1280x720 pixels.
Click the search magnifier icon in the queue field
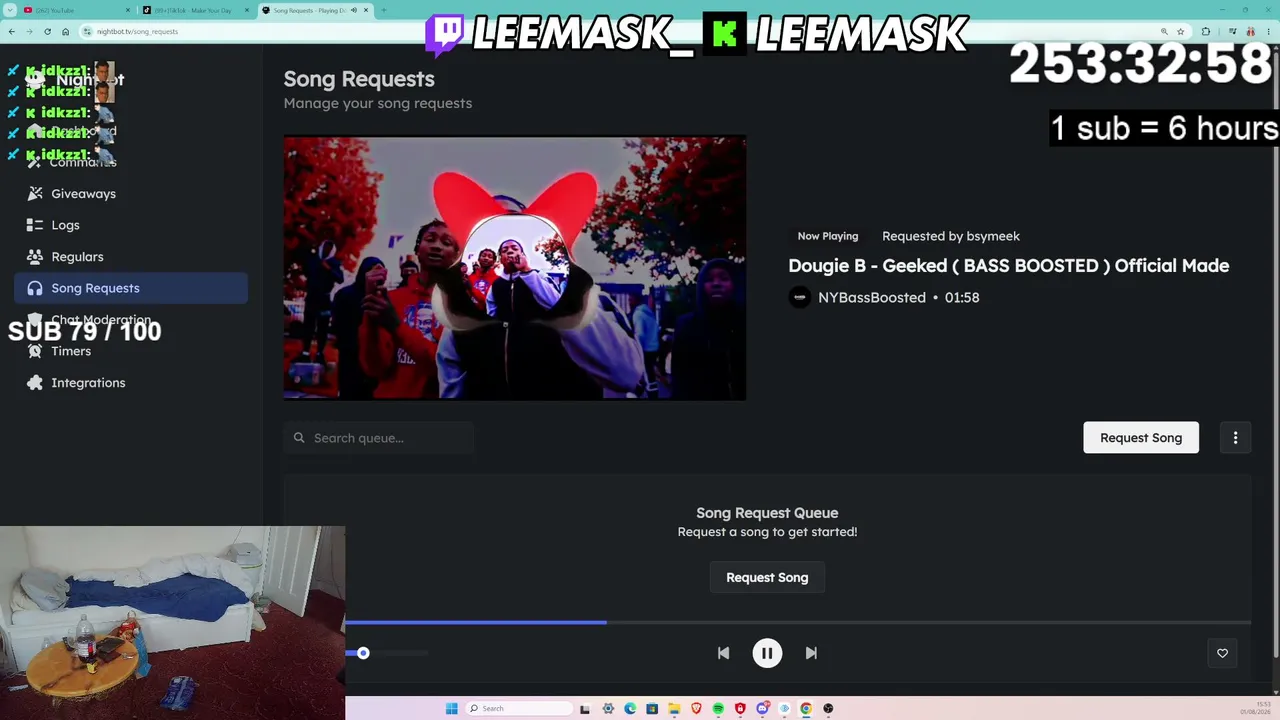tap(299, 438)
